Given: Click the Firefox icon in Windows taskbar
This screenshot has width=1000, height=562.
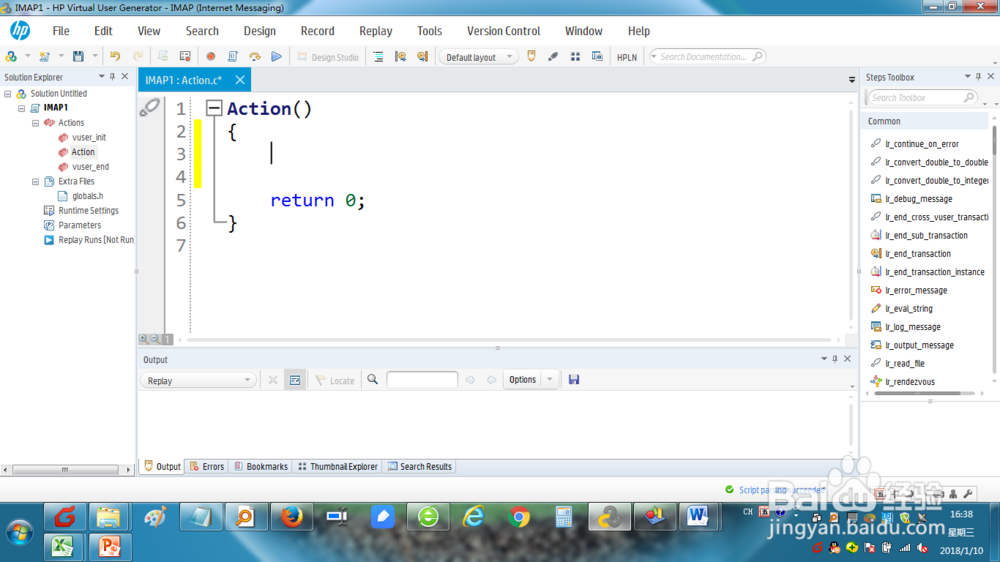Looking at the screenshot, I should coord(291,517).
